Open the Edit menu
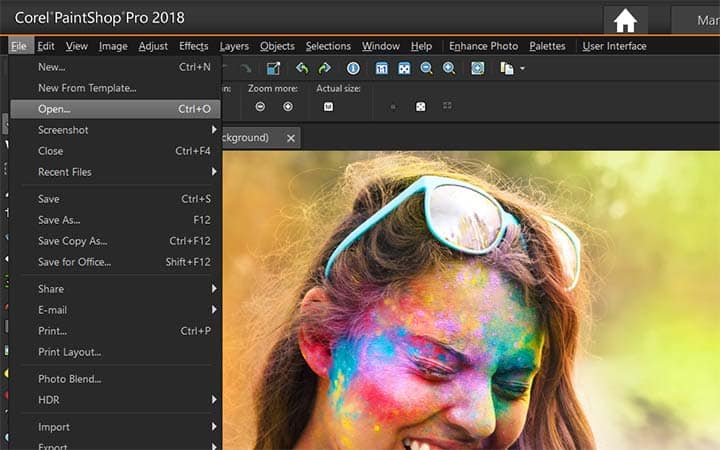This screenshot has height=450, width=720. click(46, 46)
